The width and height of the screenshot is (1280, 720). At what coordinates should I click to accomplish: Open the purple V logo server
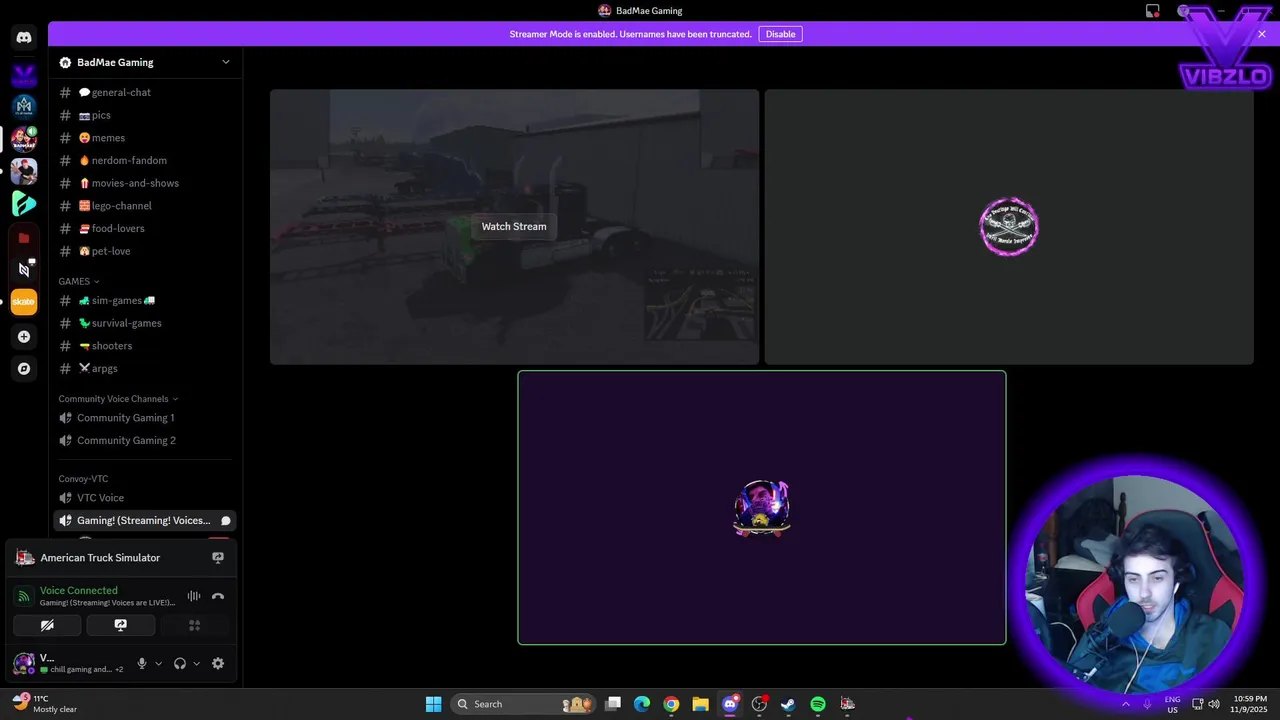coord(24,74)
